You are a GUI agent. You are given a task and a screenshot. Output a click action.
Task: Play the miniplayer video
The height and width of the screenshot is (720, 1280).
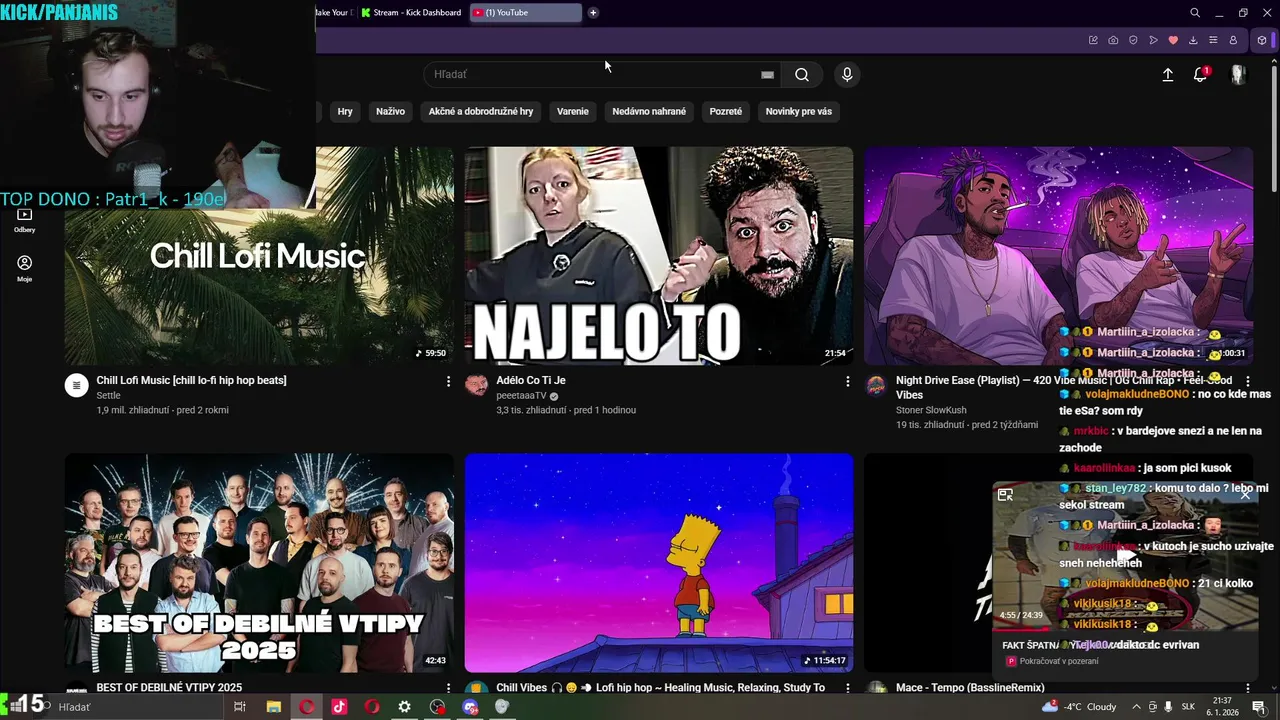coord(1125,556)
